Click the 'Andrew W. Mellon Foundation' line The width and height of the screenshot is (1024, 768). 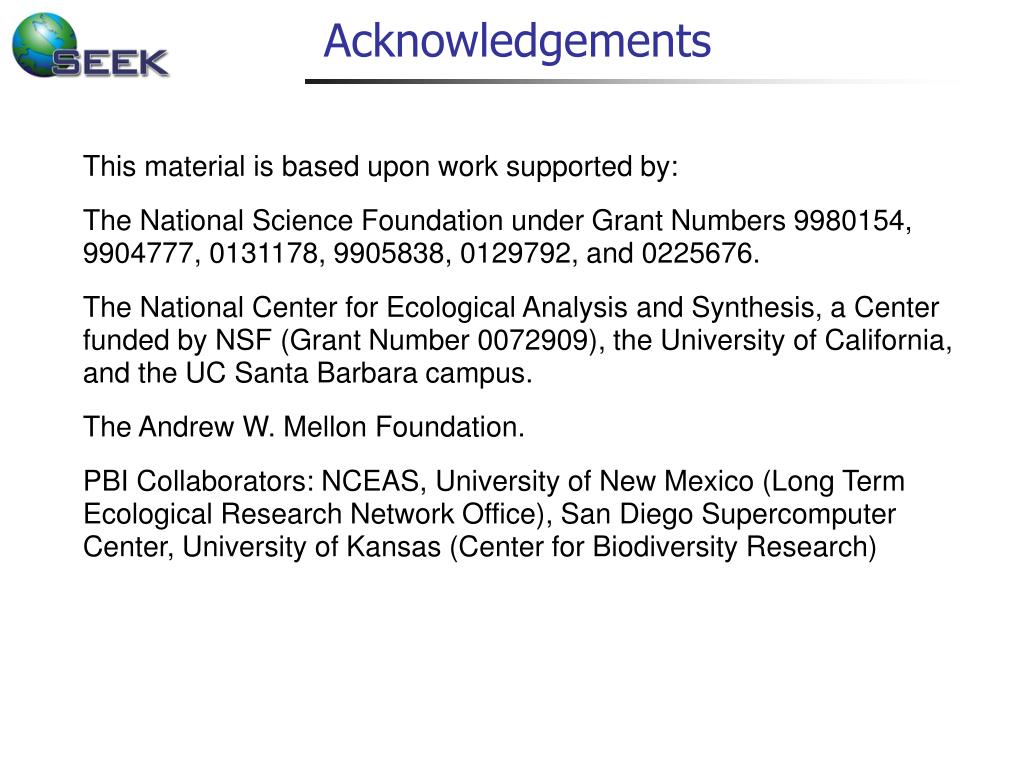[x=304, y=428]
